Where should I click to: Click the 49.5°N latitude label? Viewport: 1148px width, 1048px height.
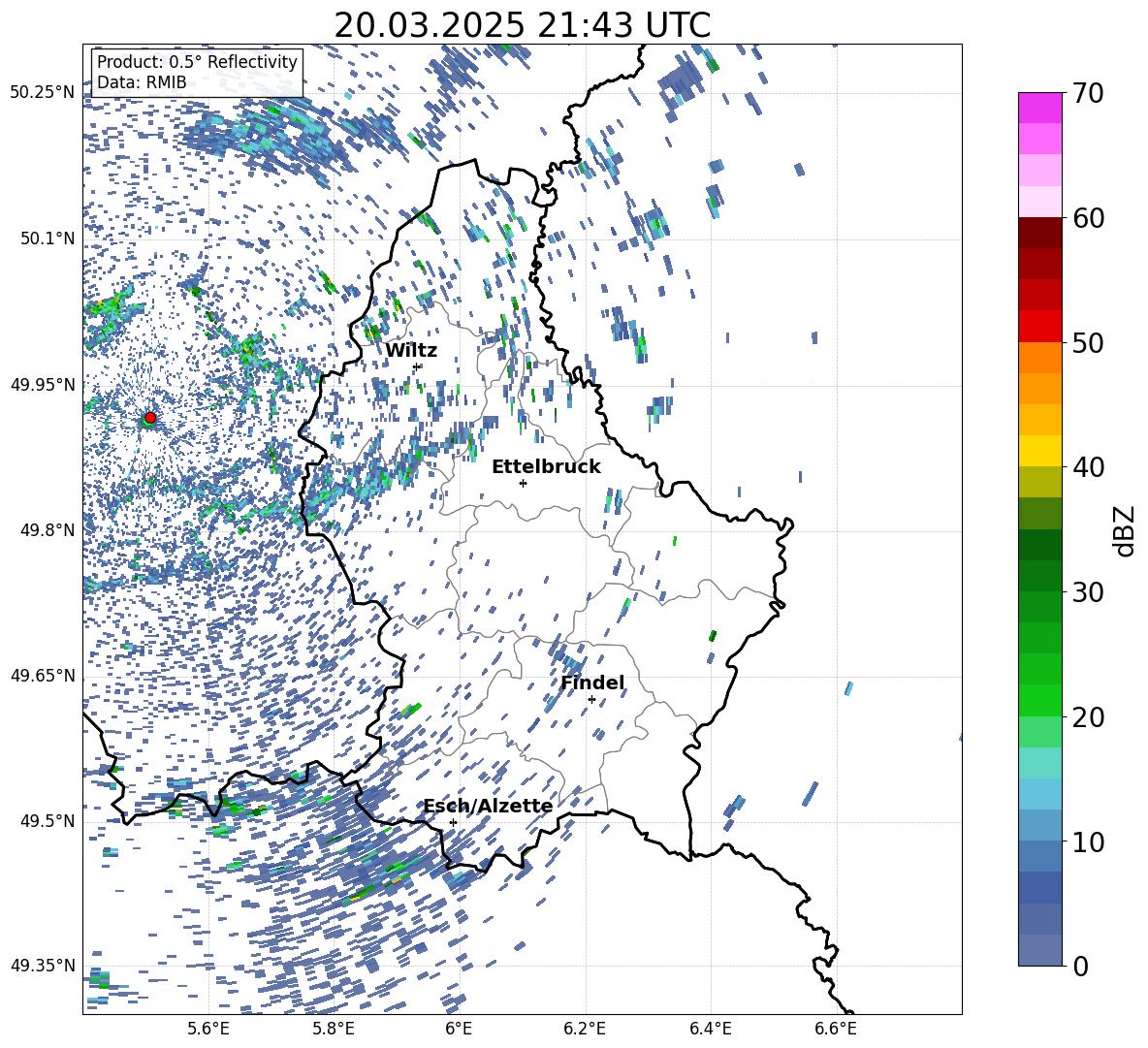(x=48, y=821)
